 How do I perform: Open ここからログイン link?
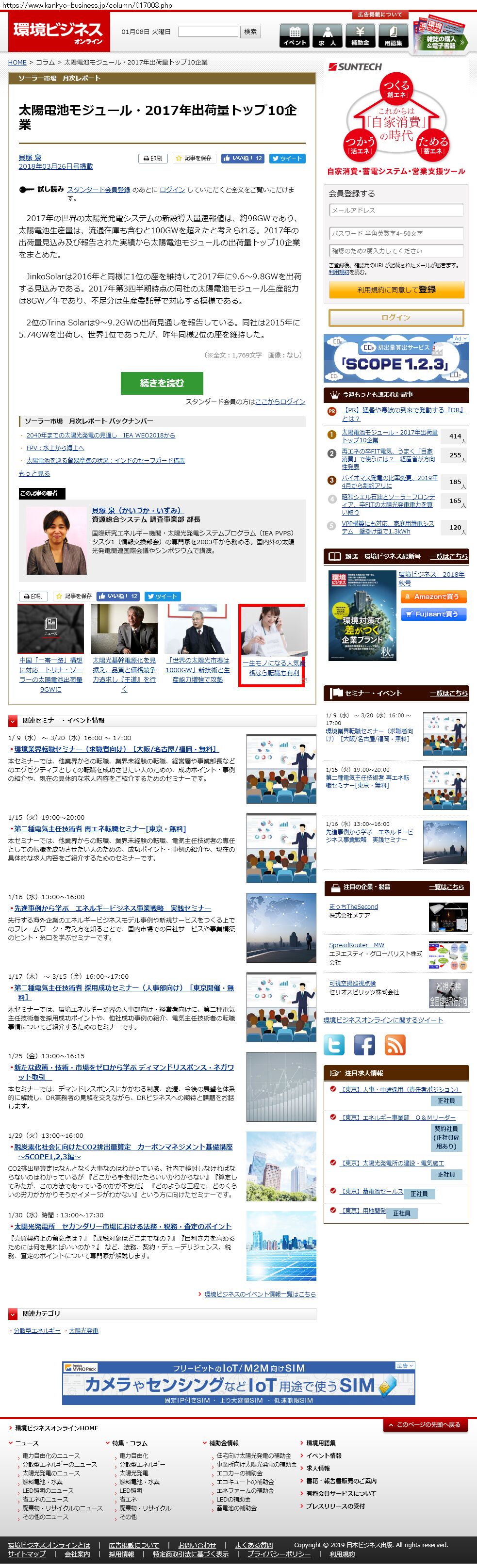pyautogui.click(x=280, y=402)
